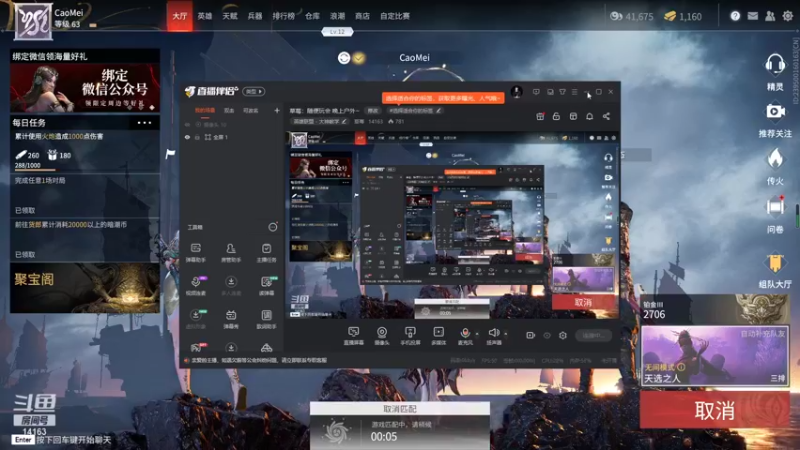Viewport: 800px width, 450px height.
Task: Open the game friends list icon
Action: point(770,16)
